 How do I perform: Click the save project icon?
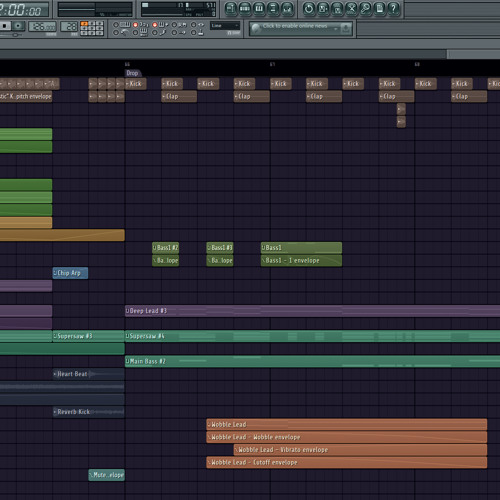(x=323, y=9)
